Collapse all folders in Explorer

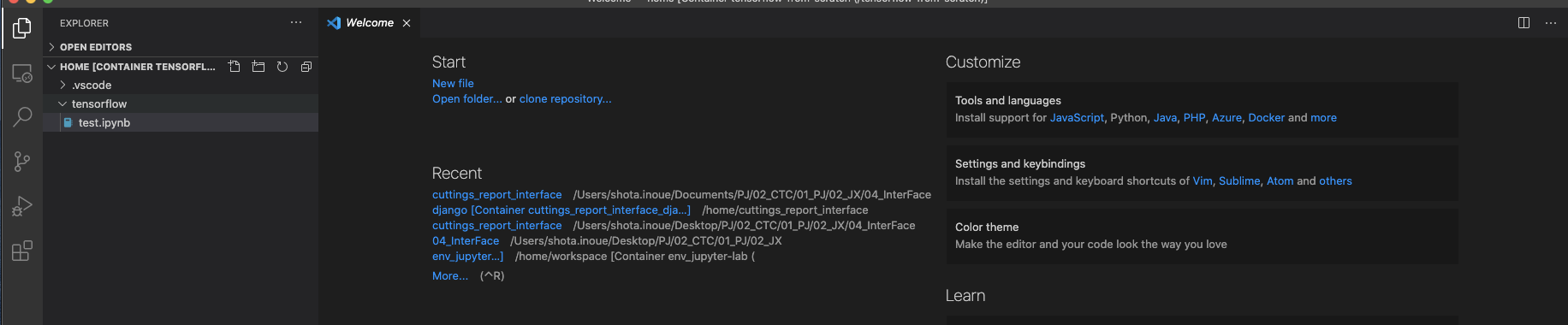(x=306, y=67)
